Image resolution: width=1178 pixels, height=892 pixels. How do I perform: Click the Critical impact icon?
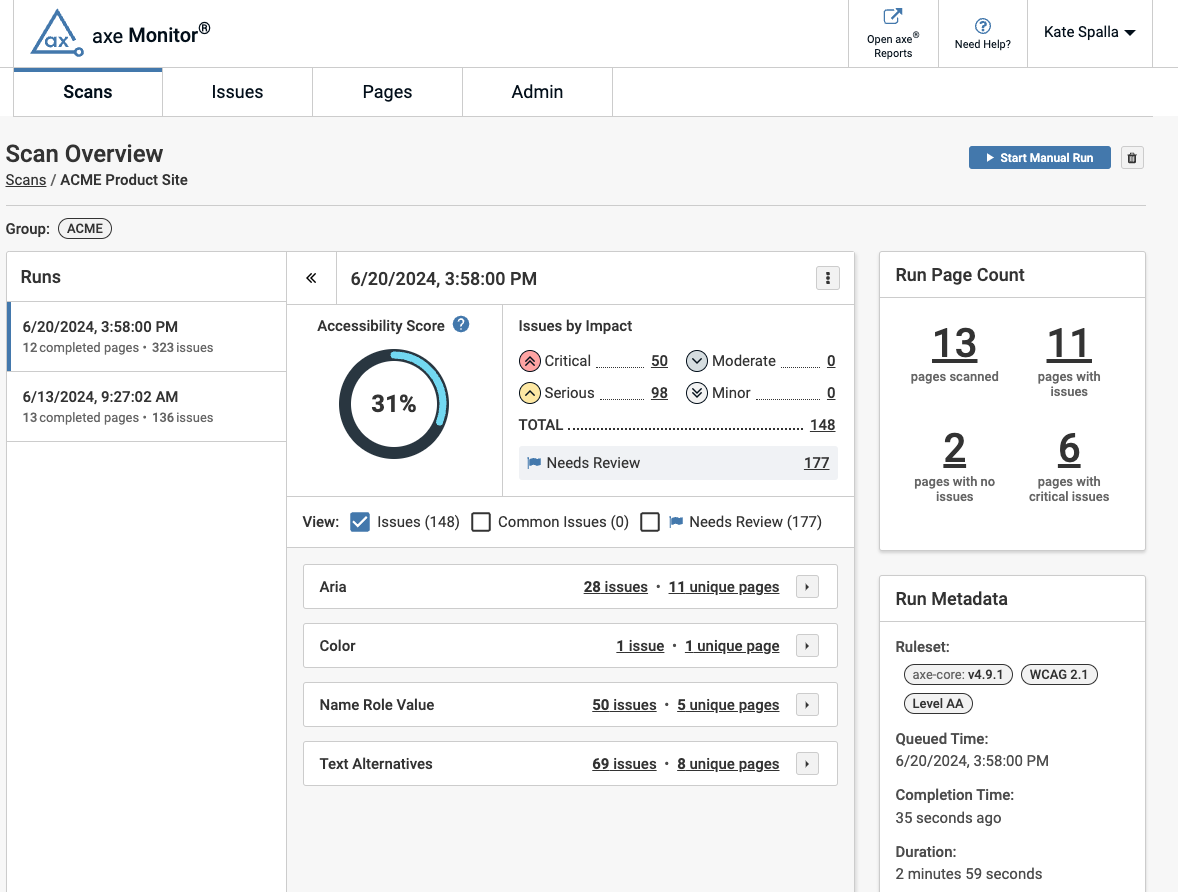click(529, 361)
